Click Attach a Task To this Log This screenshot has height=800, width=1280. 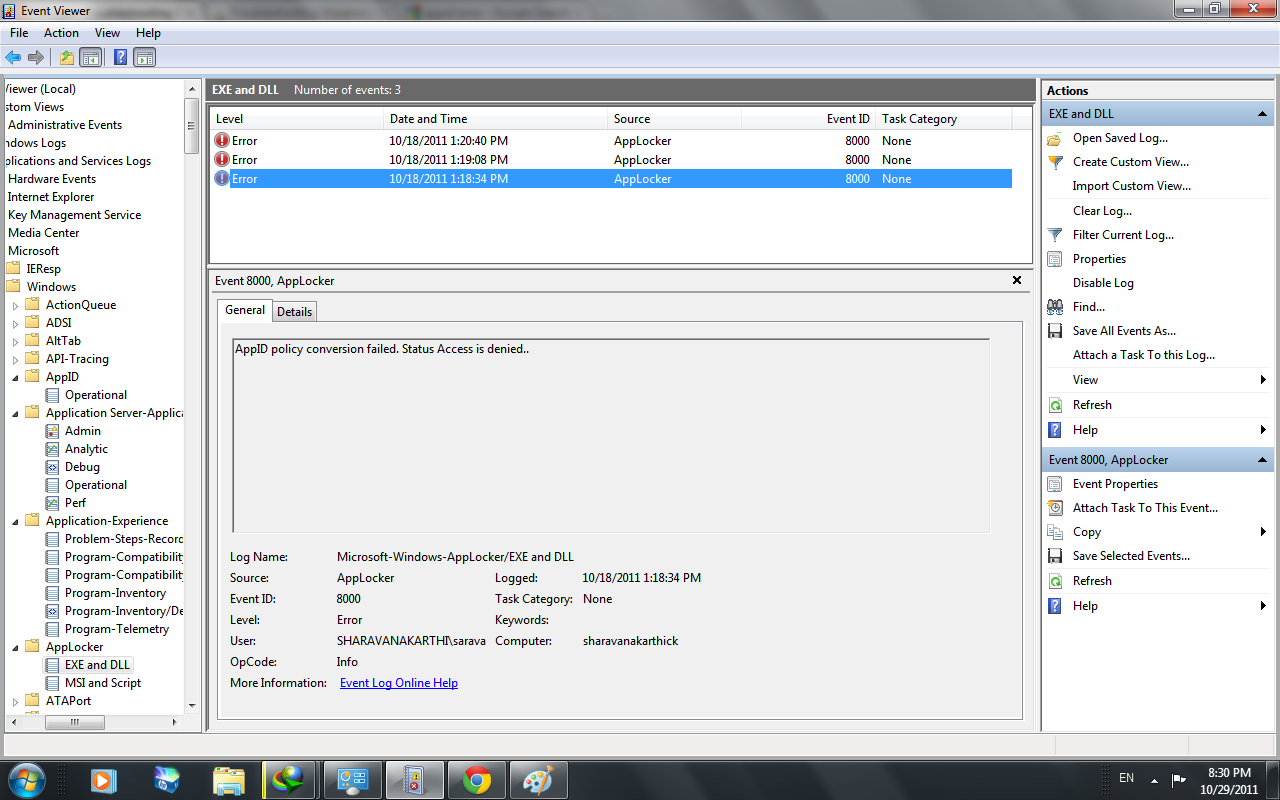1144,355
